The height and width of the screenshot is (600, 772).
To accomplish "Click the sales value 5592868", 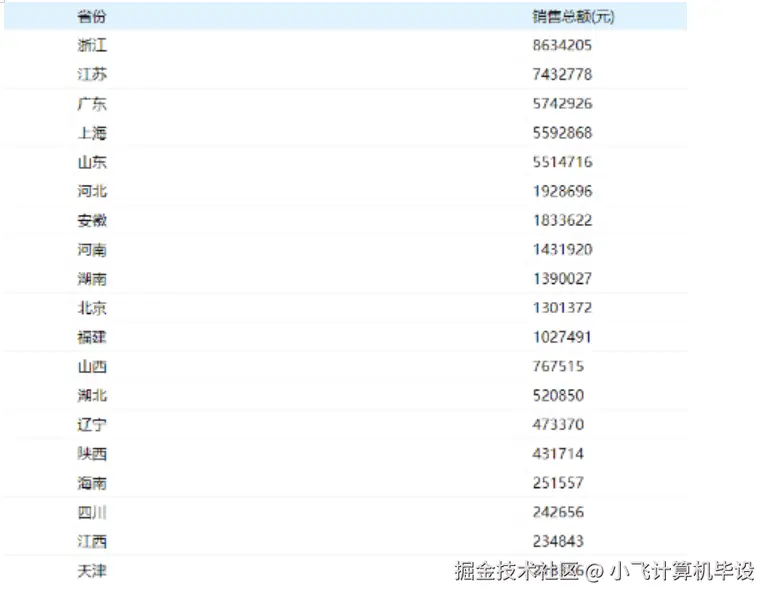I will [x=562, y=133].
